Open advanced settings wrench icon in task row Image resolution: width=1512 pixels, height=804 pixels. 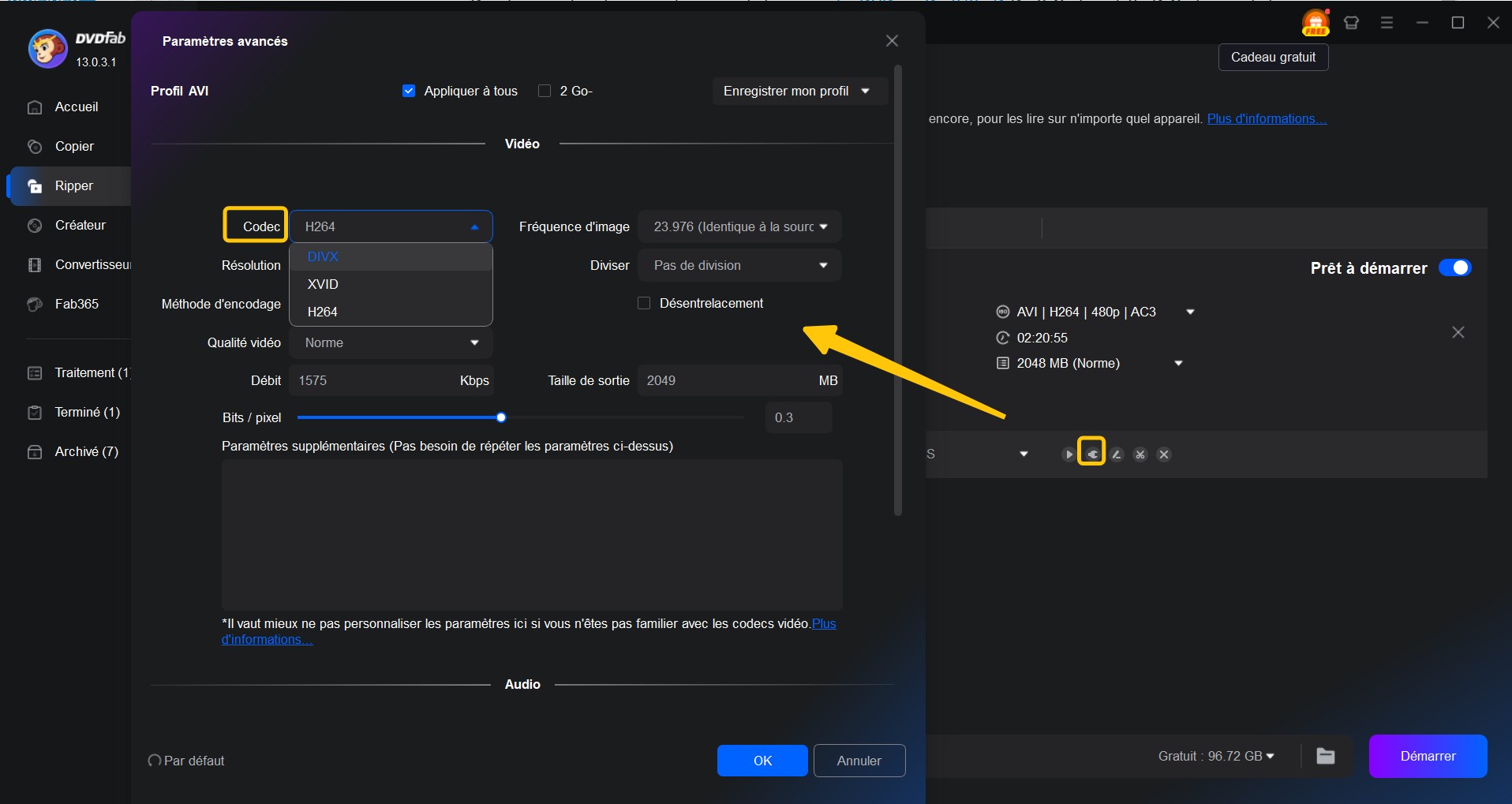coord(1092,454)
